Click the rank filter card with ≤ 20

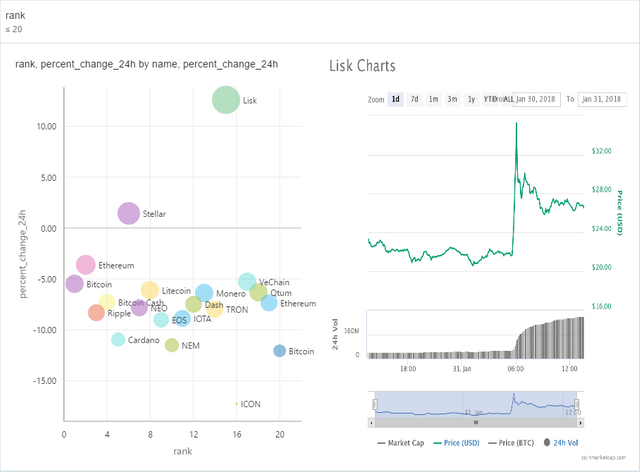click(320, 22)
